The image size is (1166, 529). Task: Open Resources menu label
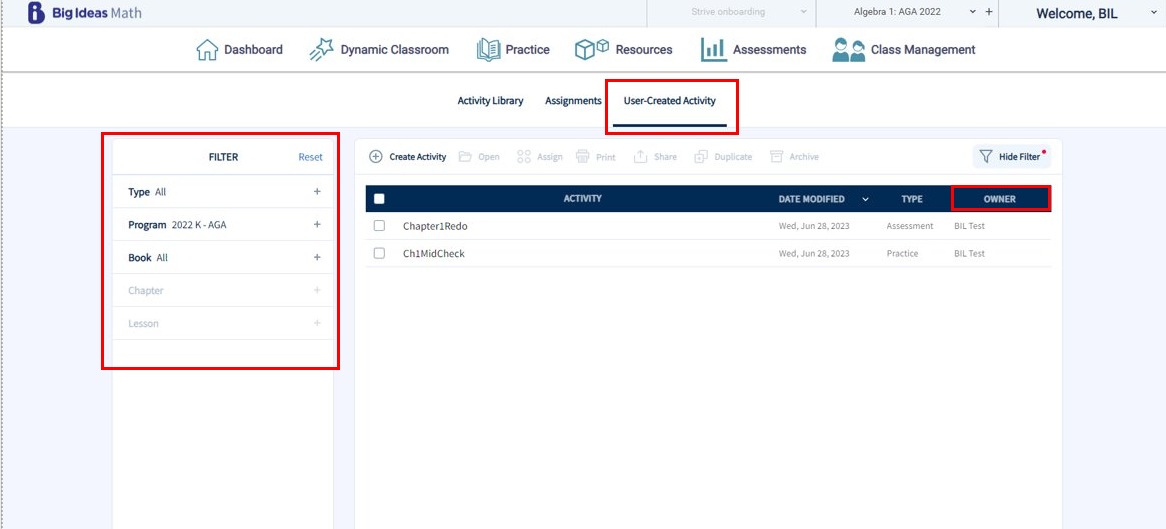click(644, 50)
